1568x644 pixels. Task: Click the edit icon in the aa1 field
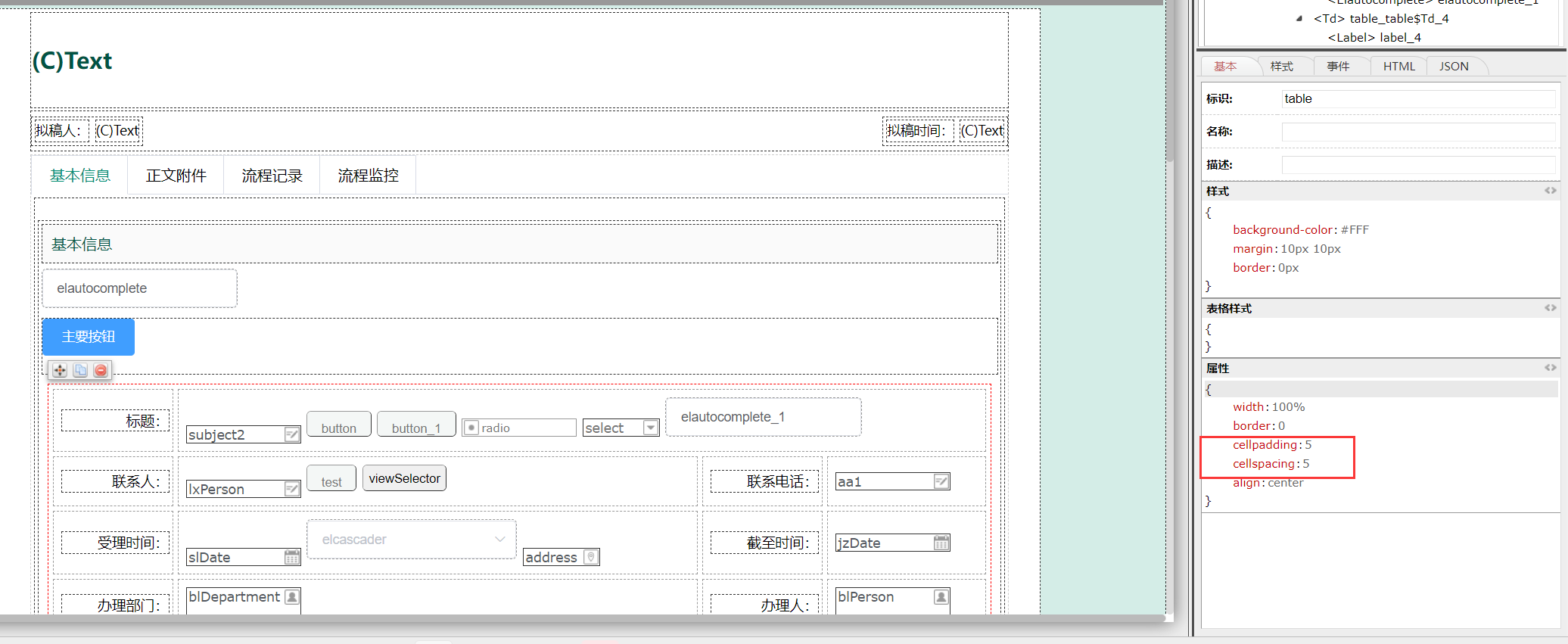pyautogui.click(x=941, y=481)
